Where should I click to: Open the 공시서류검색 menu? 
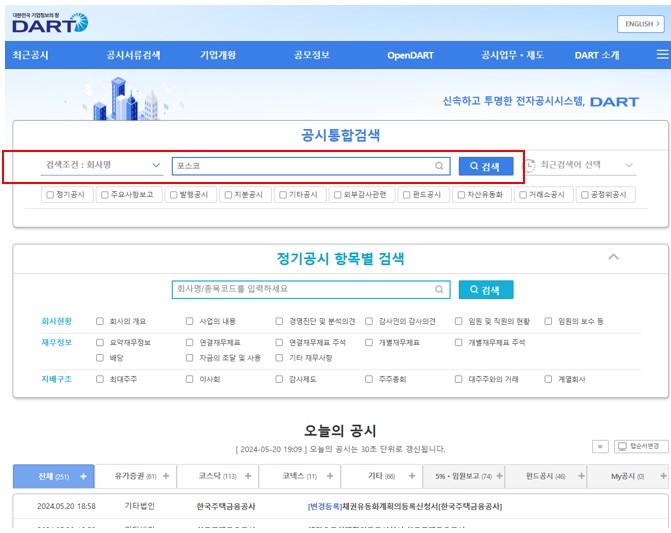tap(134, 55)
